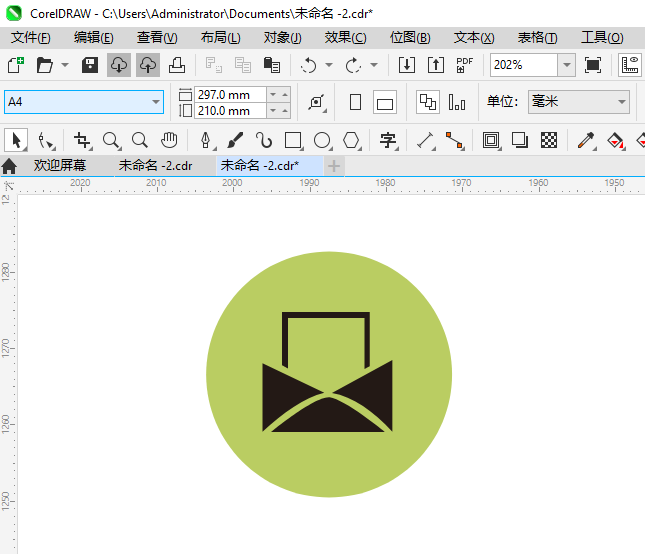Select the dimension line tool
The width and height of the screenshot is (645, 554).
coord(425,141)
